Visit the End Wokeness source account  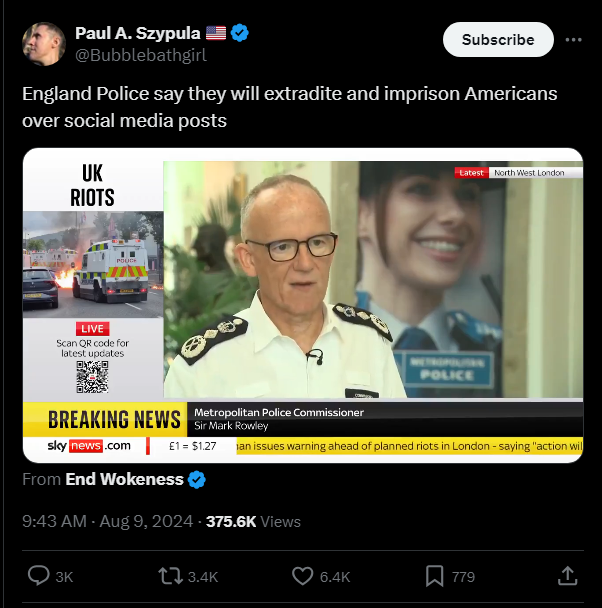(124, 479)
